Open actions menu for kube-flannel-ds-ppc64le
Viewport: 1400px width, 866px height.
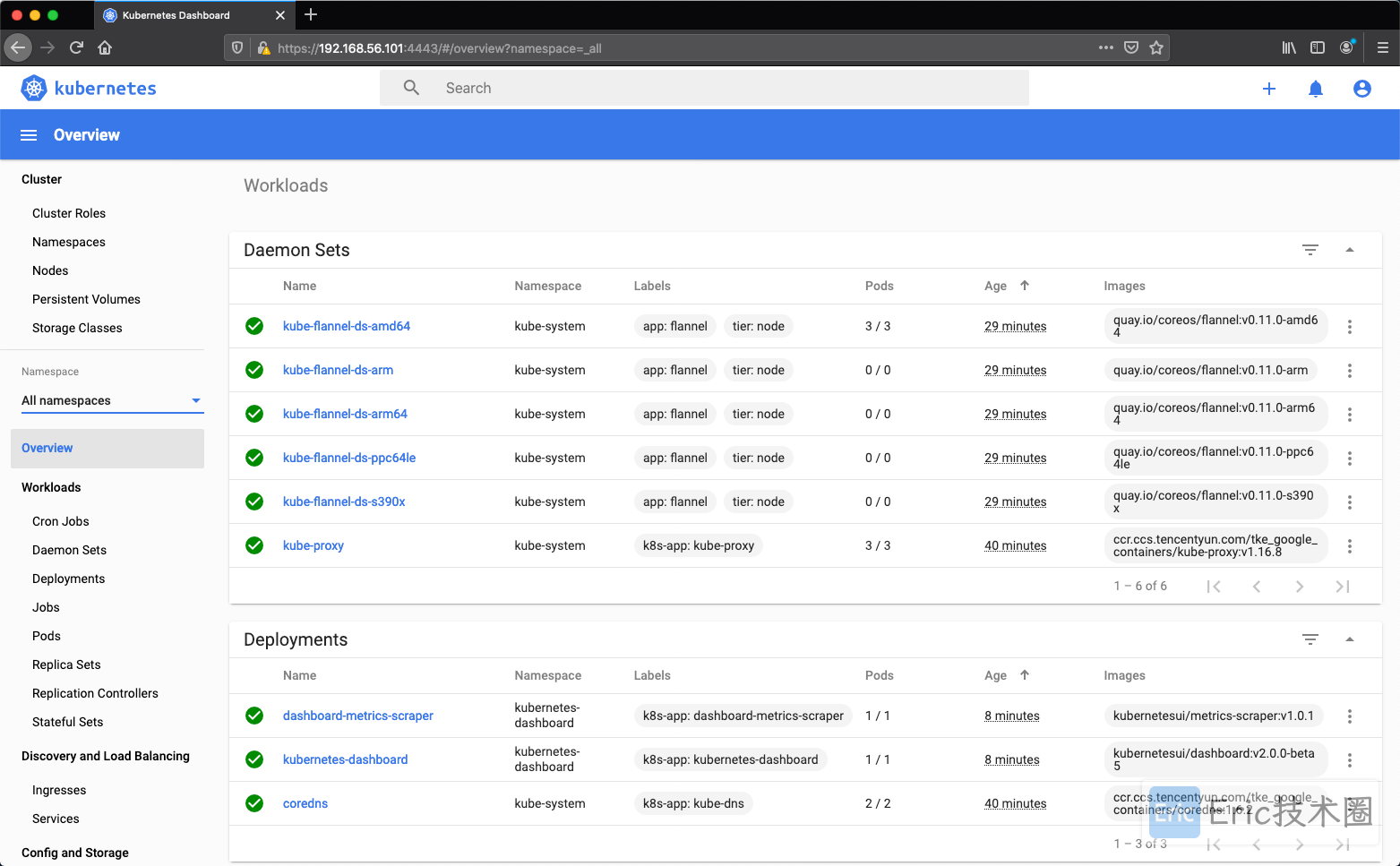click(x=1350, y=459)
